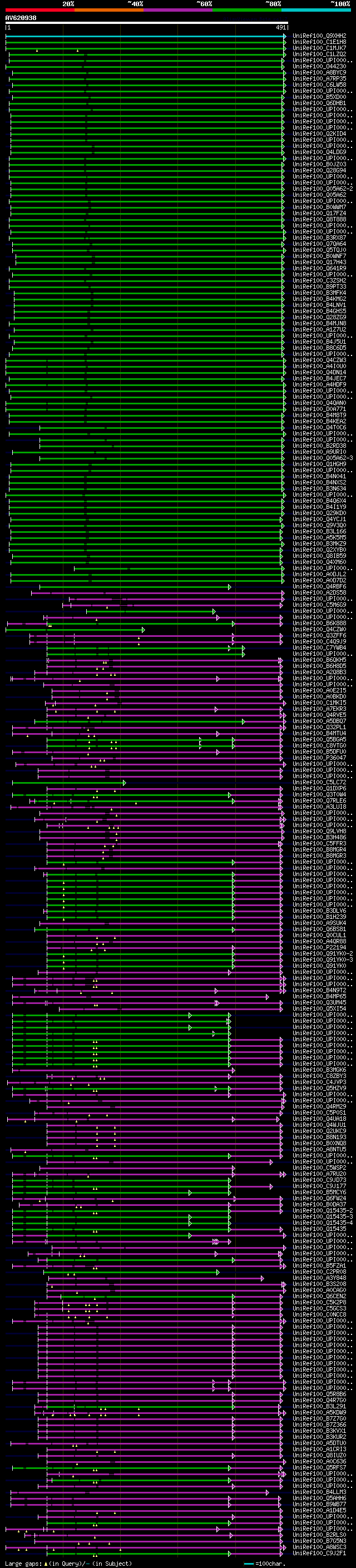Click the white query sequence bar

(147, 23)
